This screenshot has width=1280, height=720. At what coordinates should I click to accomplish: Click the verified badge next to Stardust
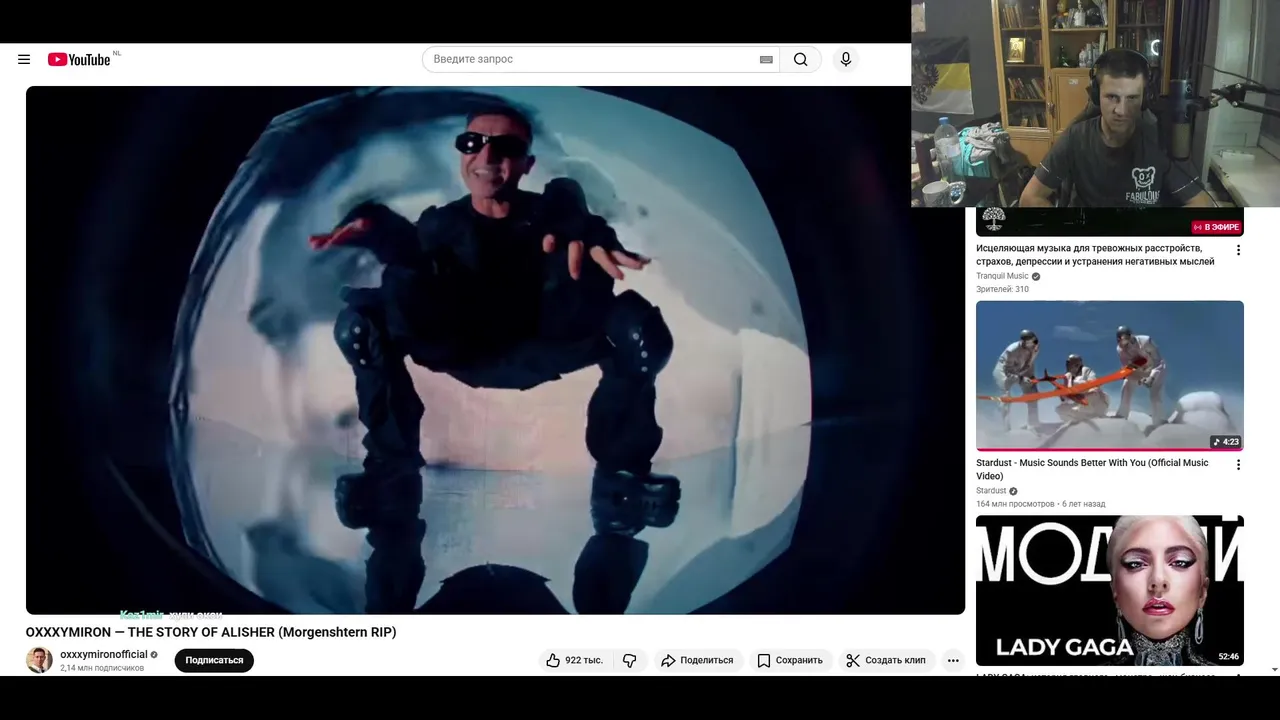[x=1013, y=491]
